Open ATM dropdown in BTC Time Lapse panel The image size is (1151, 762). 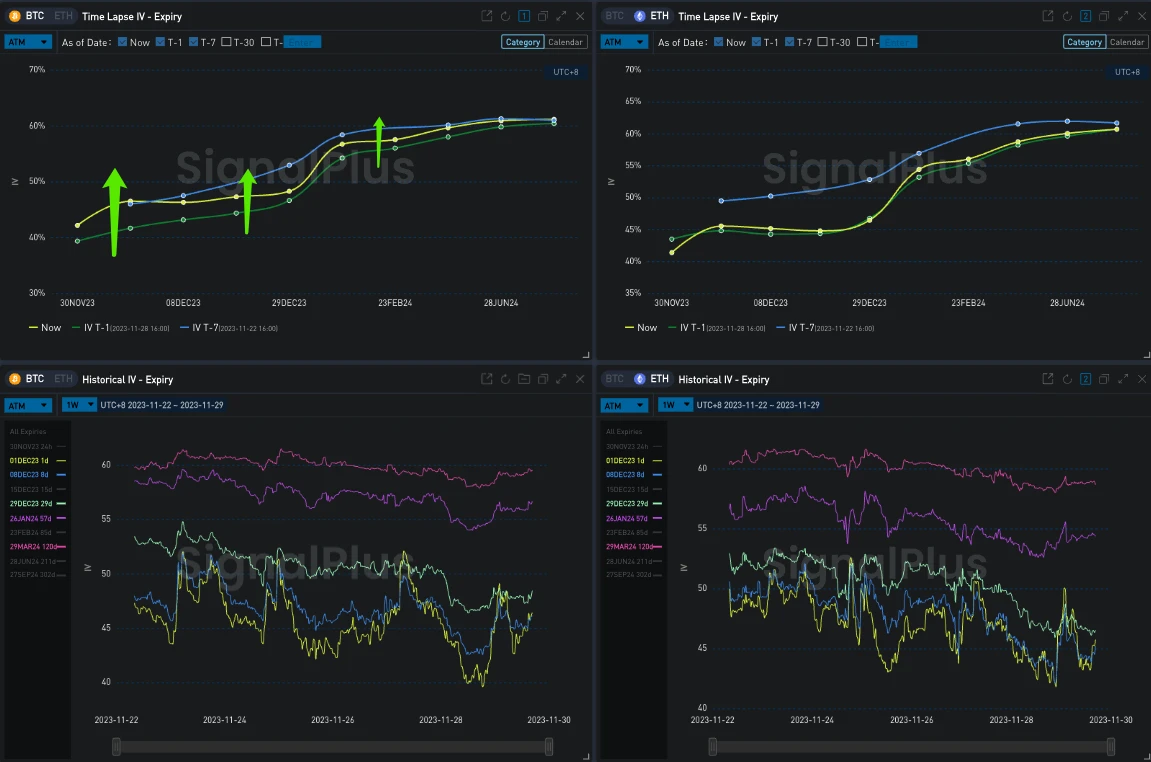tap(28, 42)
